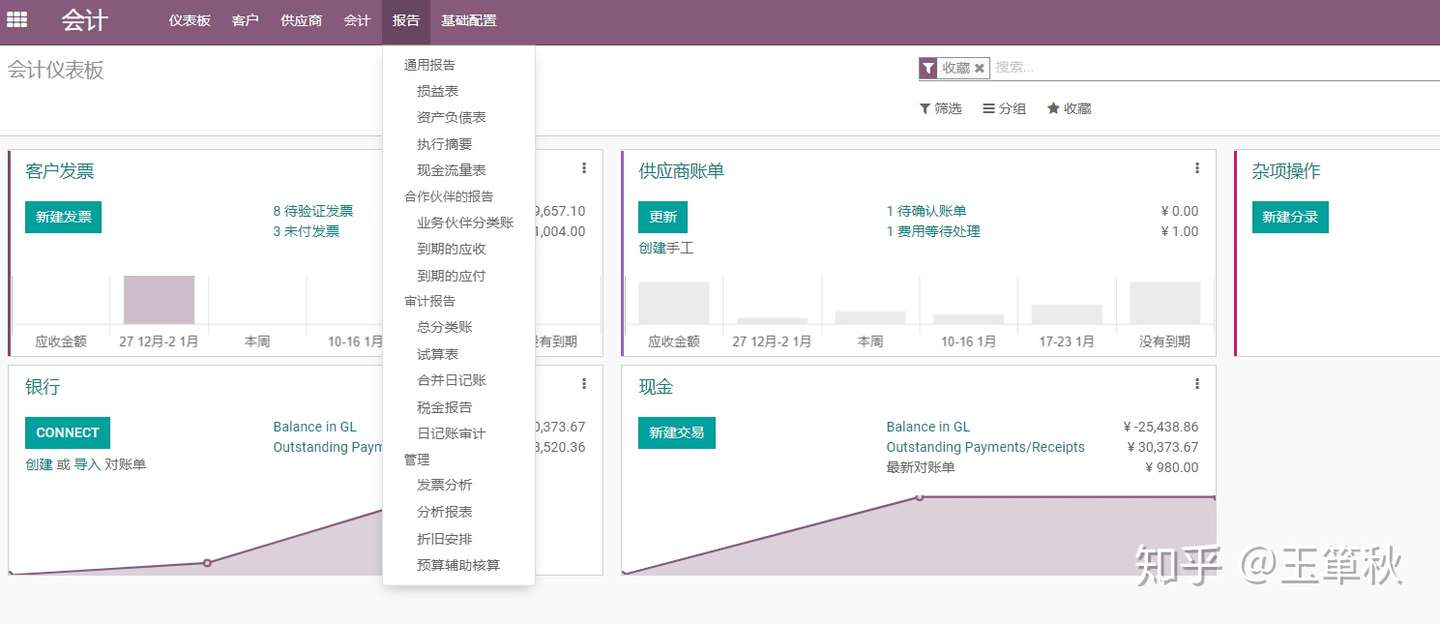The height and width of the screenshot is (624, 1440).
Task: Click the 新建交易 button
Action: 676,433
